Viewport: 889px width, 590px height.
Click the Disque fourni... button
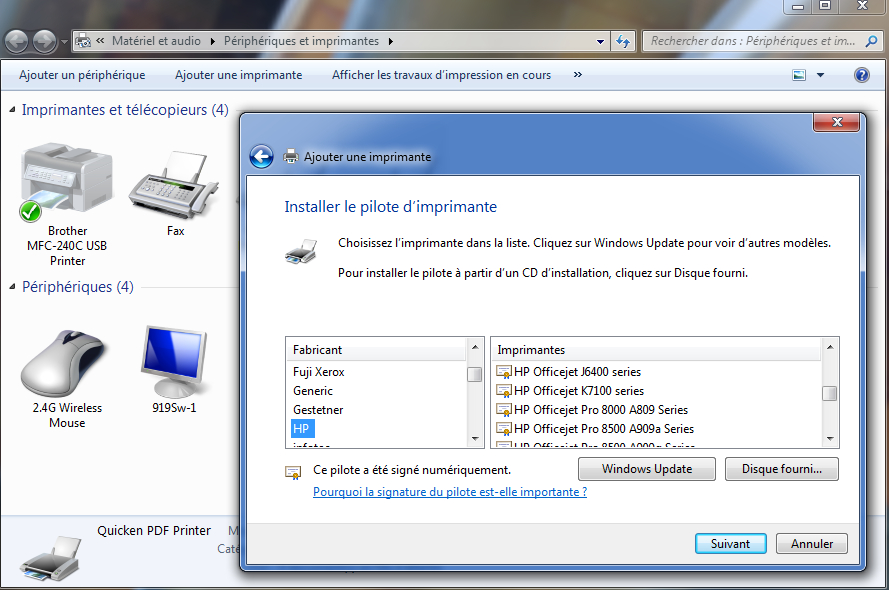coord(782,469)
